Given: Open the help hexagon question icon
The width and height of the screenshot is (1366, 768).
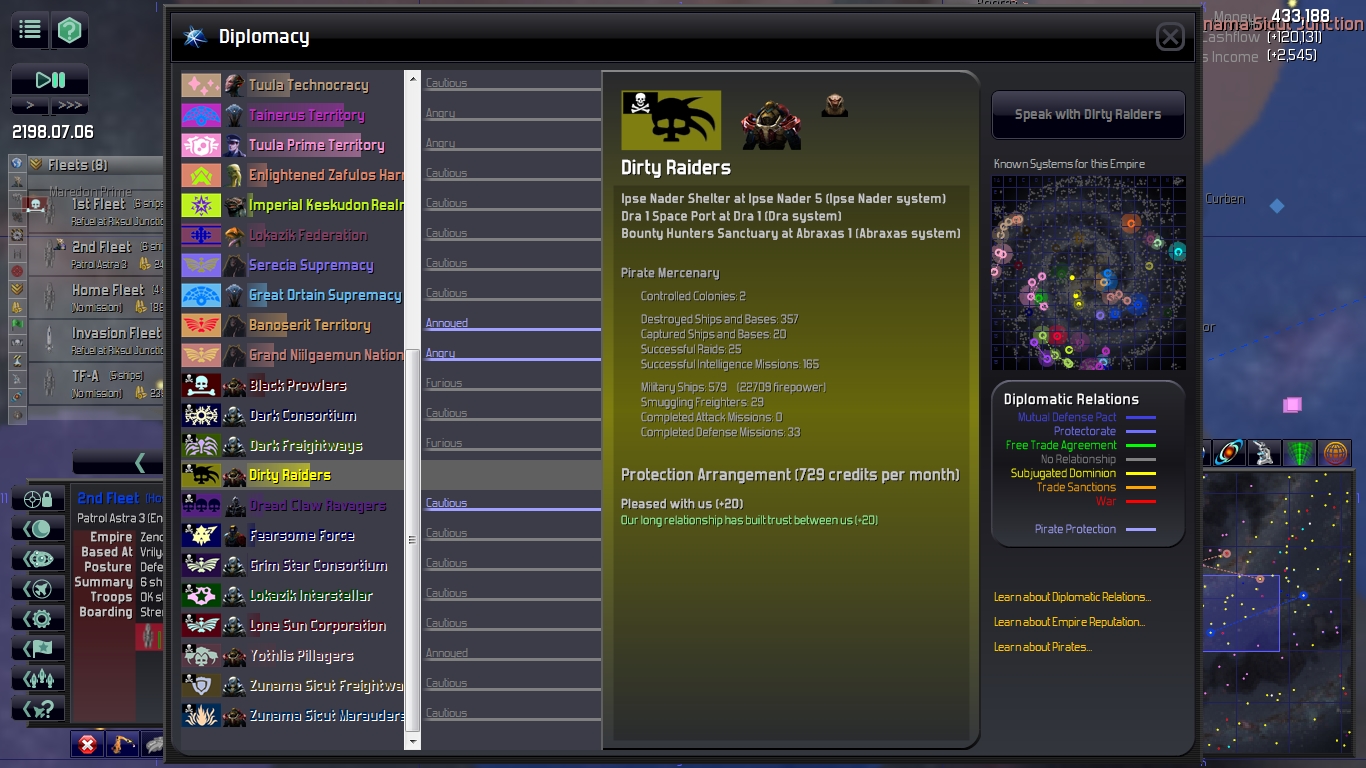Looking at the screenshot, I should pyautogui.click(x=69, y=31).
